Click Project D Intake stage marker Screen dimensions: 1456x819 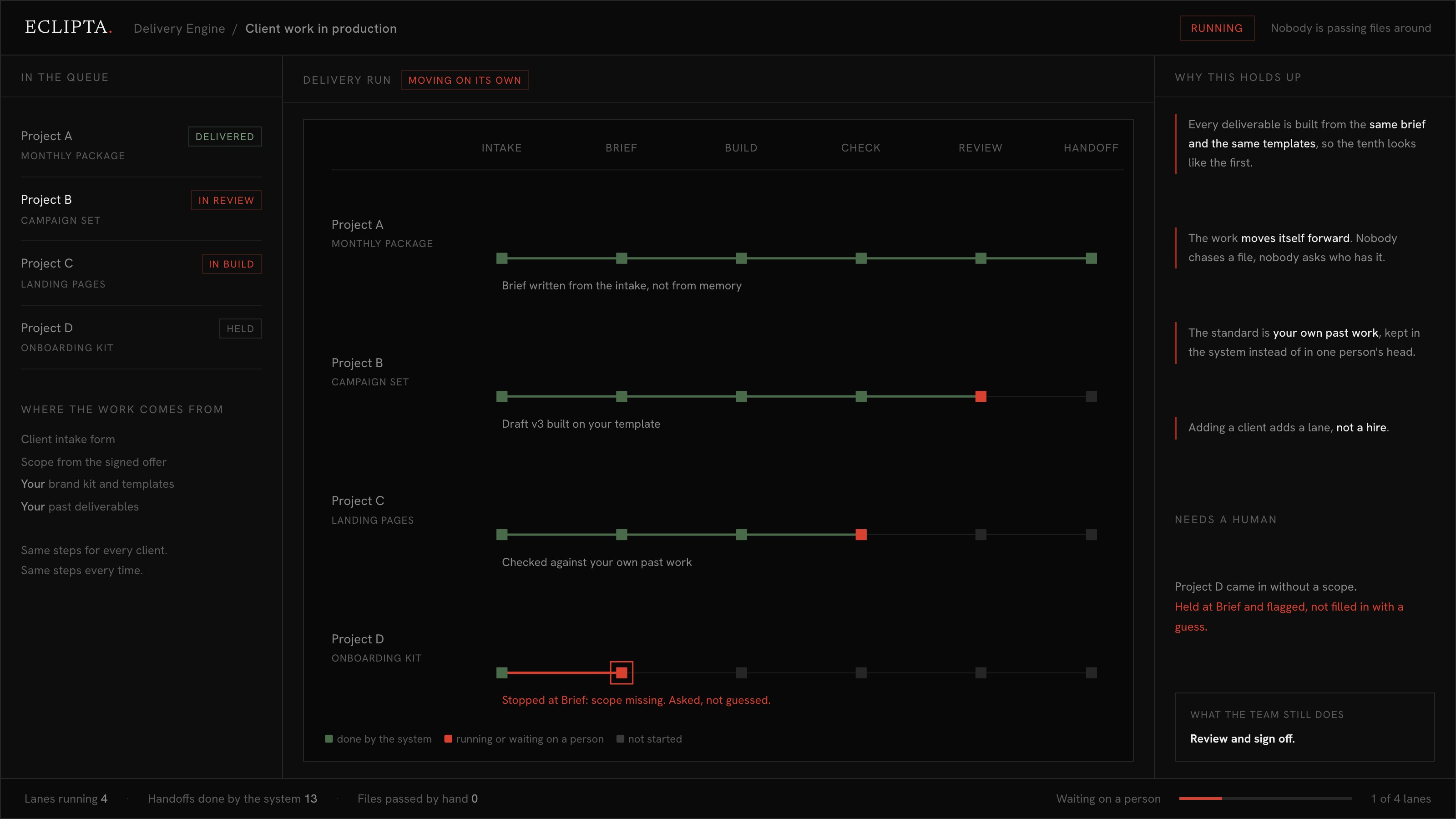(502, 672)
